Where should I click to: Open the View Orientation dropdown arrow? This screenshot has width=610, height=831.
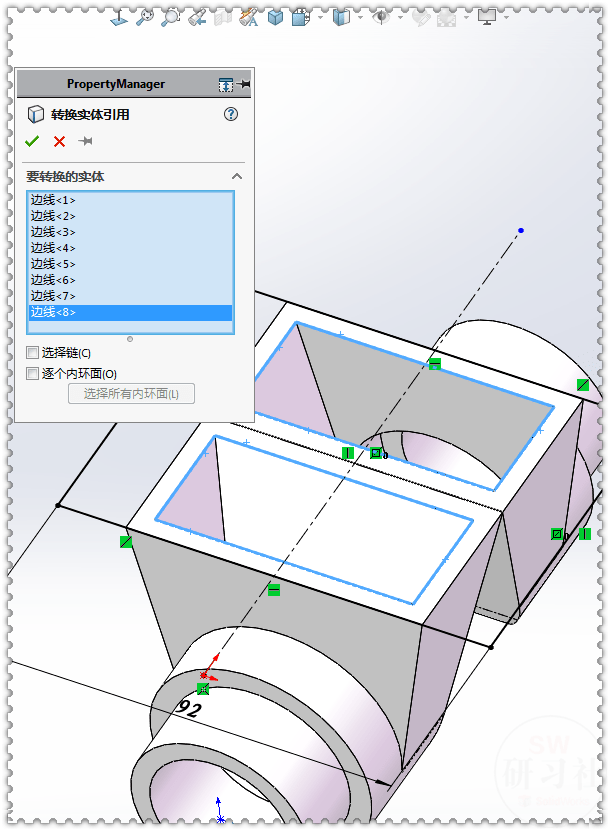pyautogui.click(x=320, y=18)
